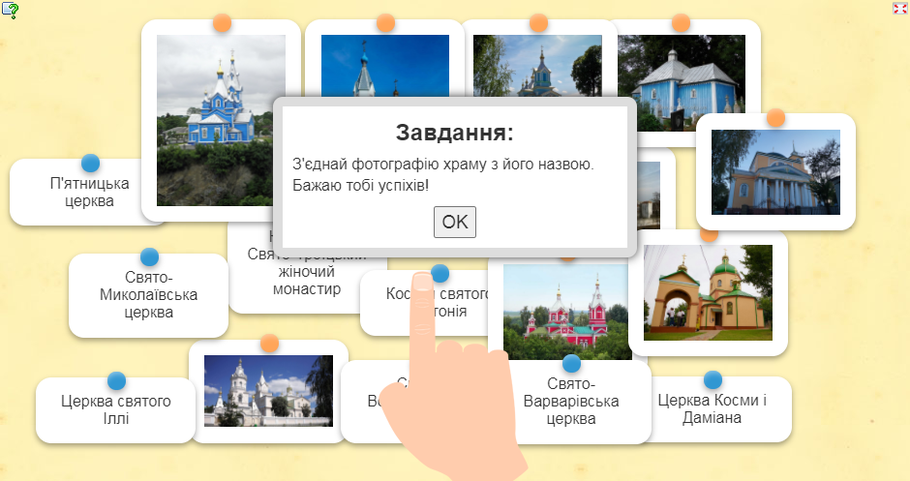Click orange pin on blue cliff church photo

click(222, 23)
